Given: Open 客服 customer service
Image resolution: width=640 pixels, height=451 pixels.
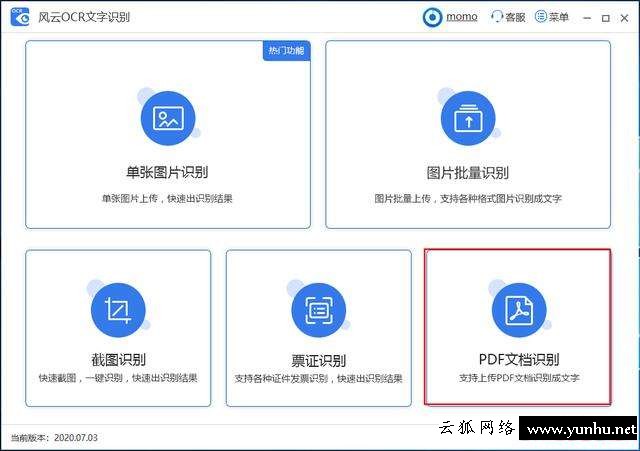Looking at the screenshot, I should click(515, 17).
